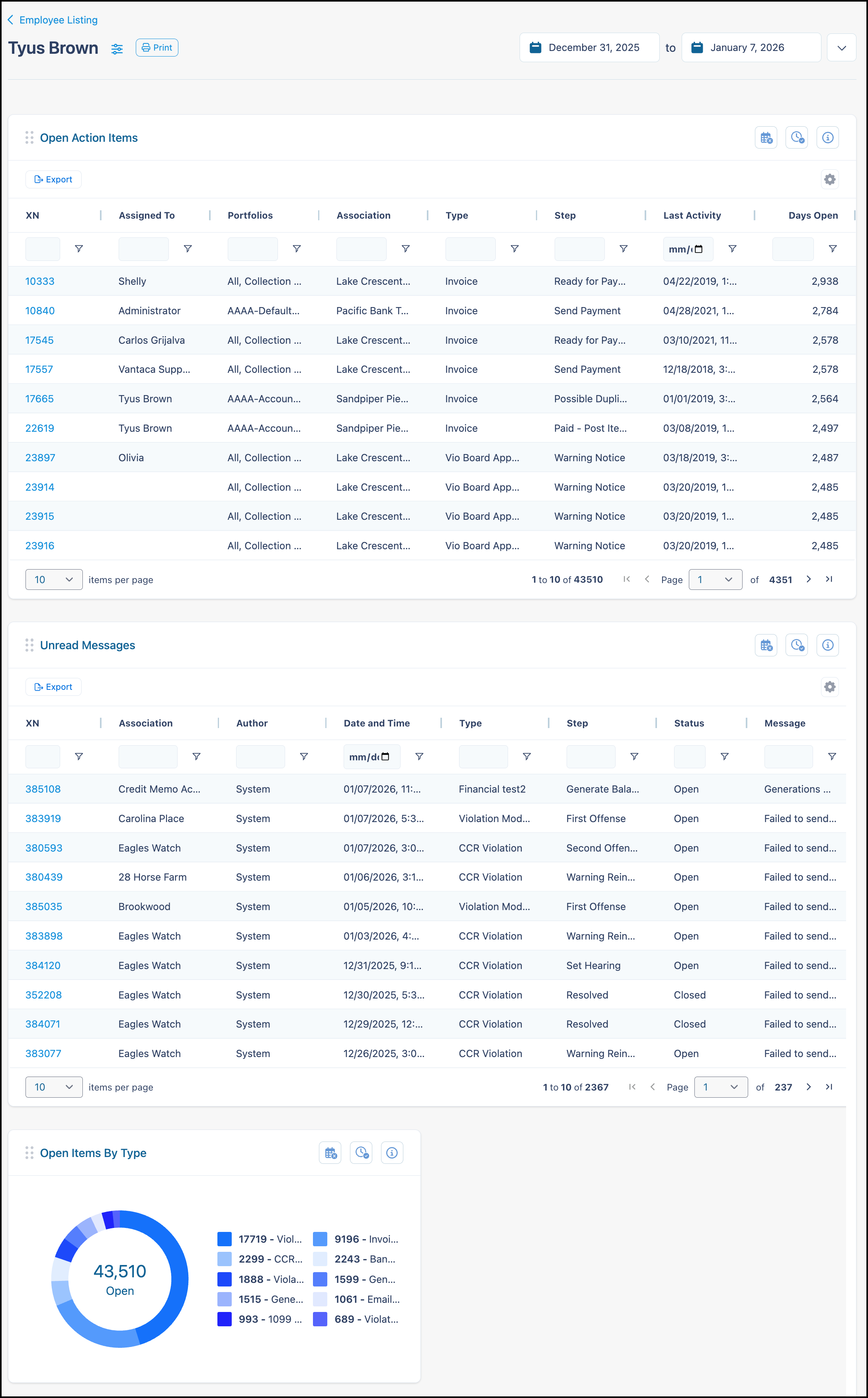Click the Days Open column filter icon
The height and width of the screenshot is (1398, 868).
point(833,249)
